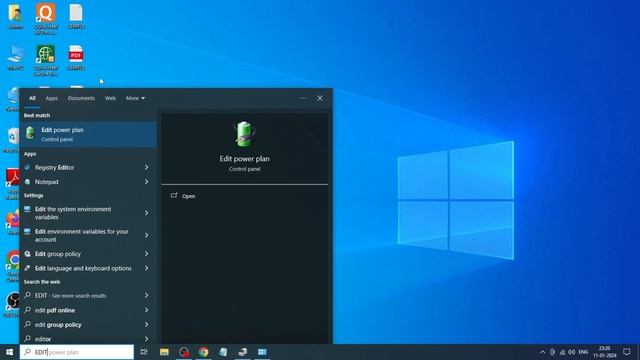
Task: Click the volume speaker tray icon
Action: pyautogui.click(x=571, y=352)
